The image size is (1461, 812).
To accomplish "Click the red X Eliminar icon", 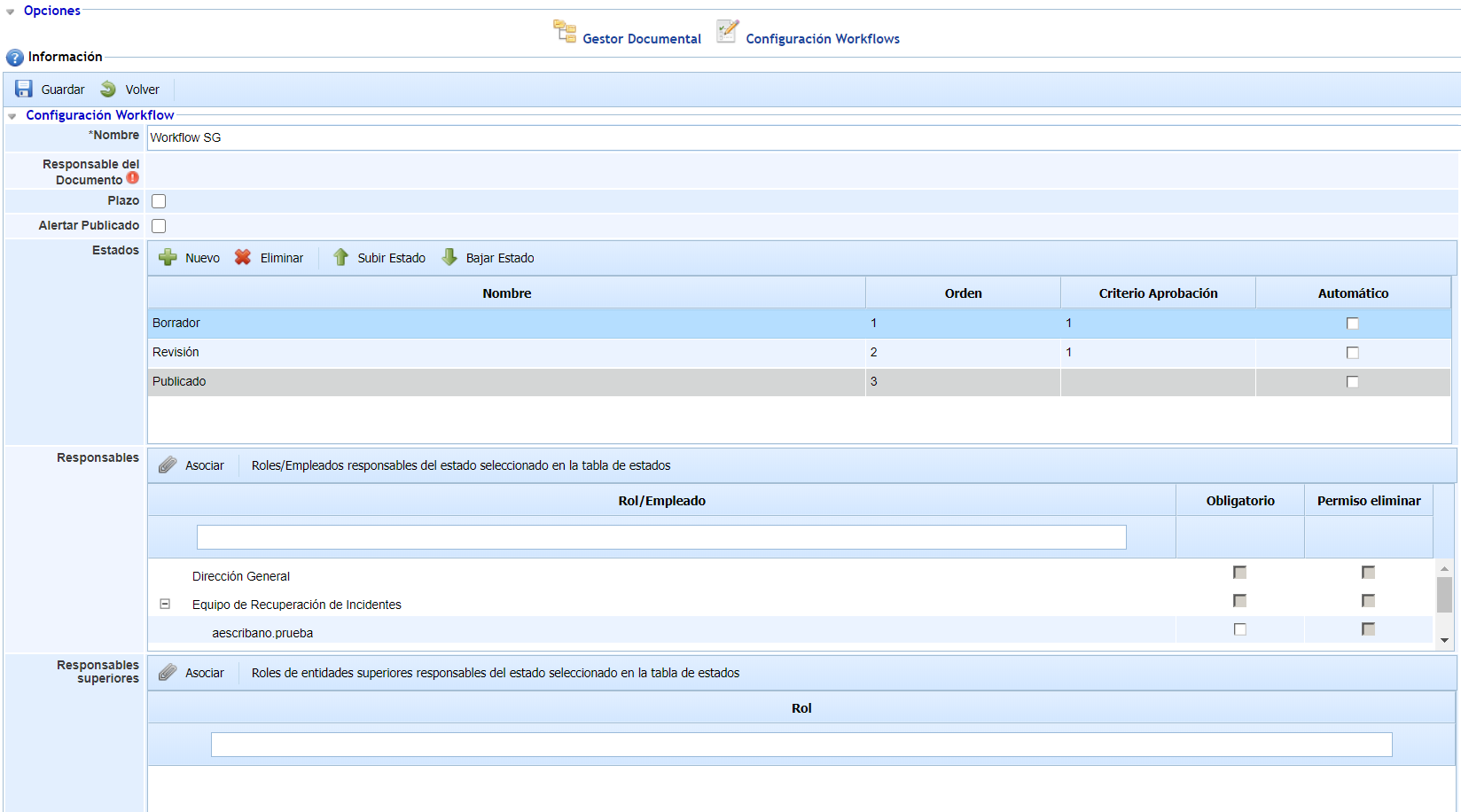I will 243,258.
